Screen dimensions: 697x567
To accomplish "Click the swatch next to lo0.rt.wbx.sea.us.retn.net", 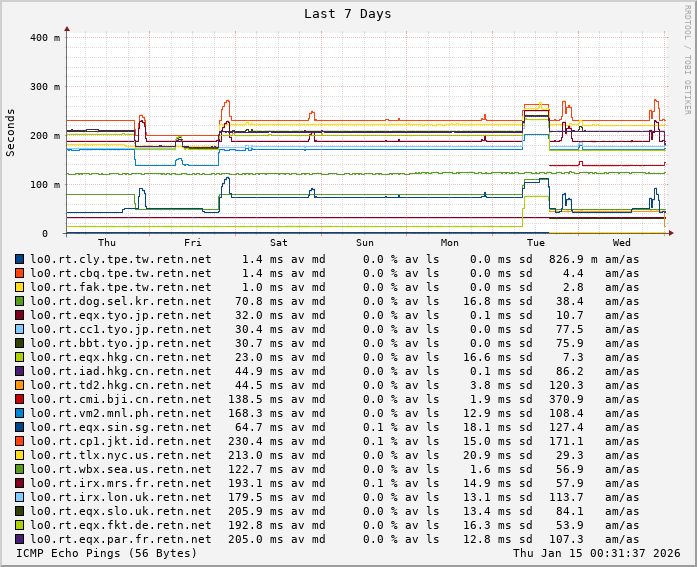I will point(19,469).
